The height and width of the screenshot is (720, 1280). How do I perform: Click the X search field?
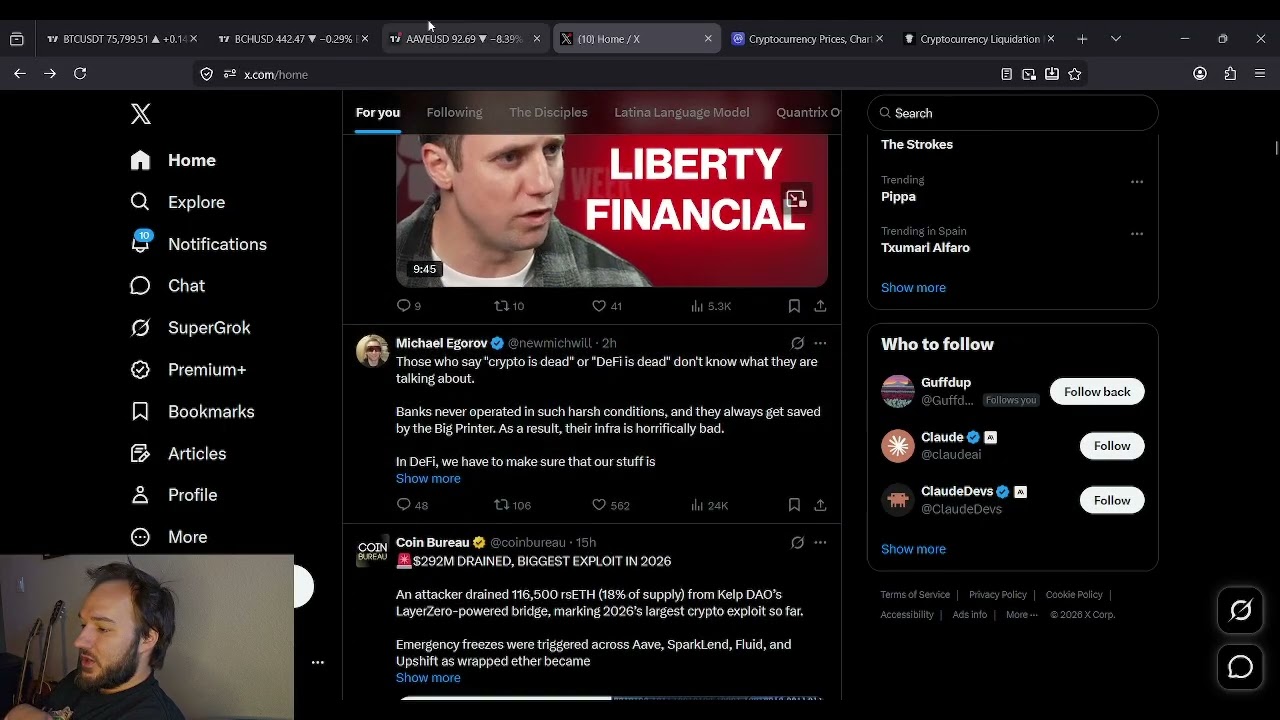(1012, 113)
